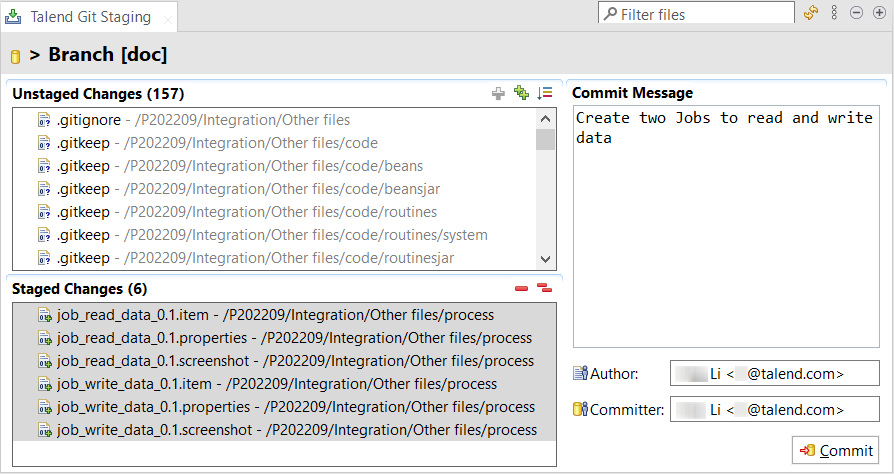Click the refresh staging view icon

[x=811, y=13]
